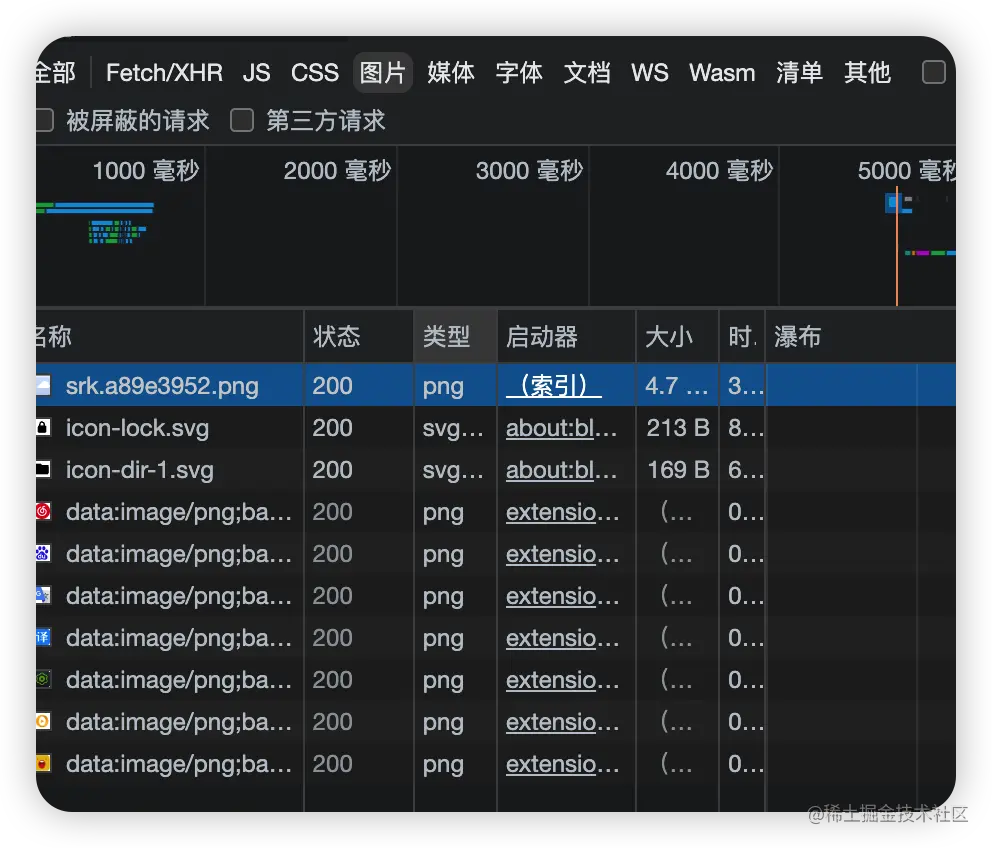Select the icon-dir-1.svg request
This screenshot has width=992, height=848.
(140, 470)
